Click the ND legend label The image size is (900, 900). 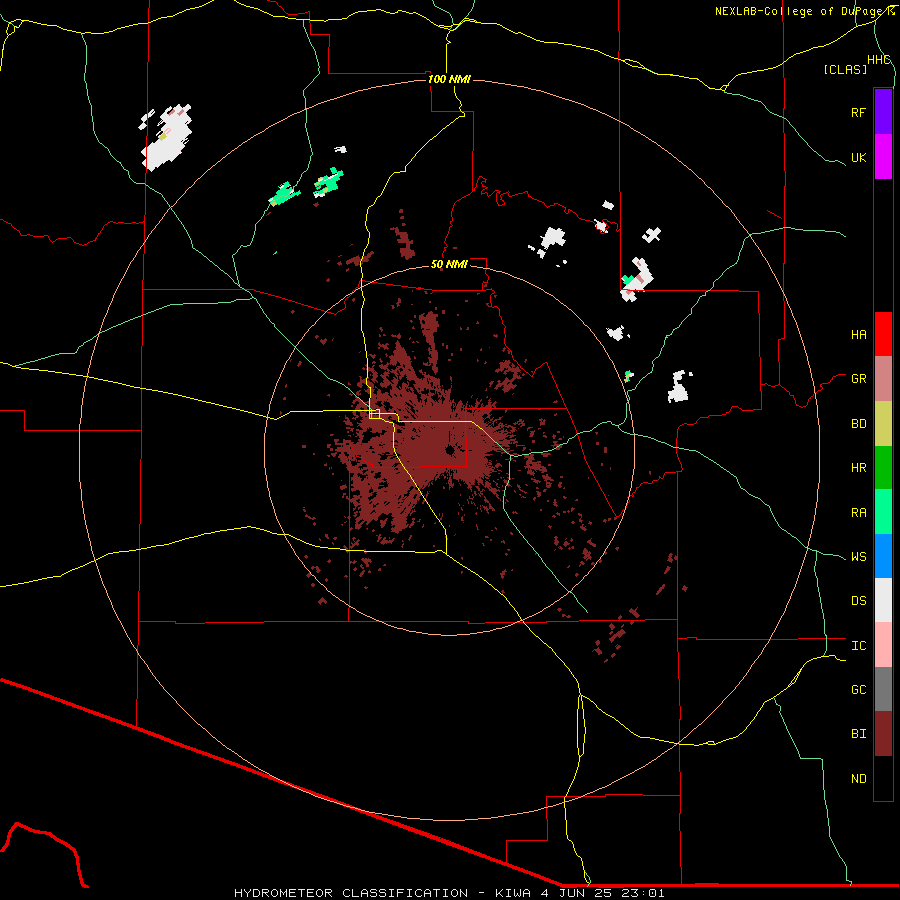click(x=858, y=779)
